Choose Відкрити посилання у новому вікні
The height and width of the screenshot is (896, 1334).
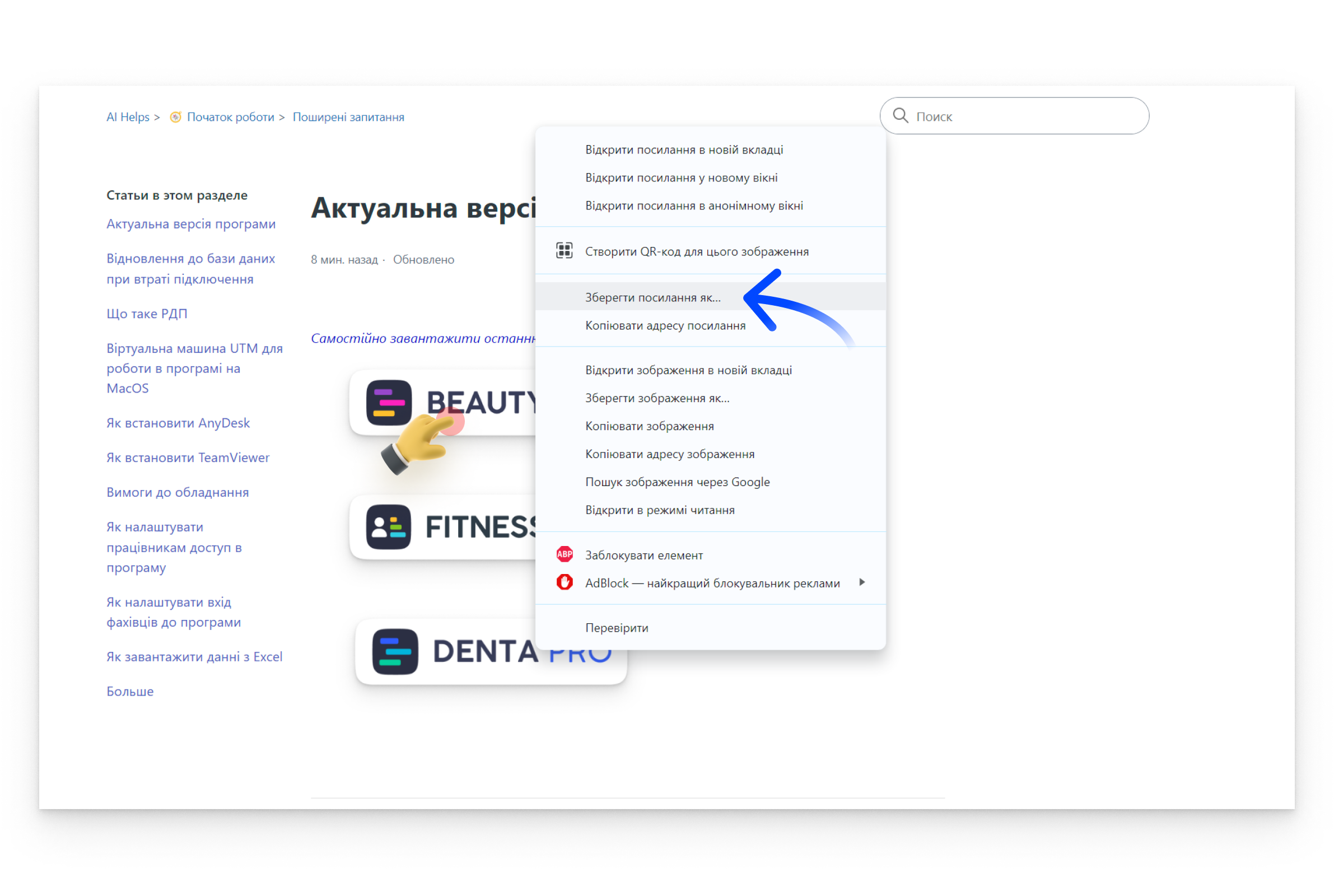click(x=710, y=178)
